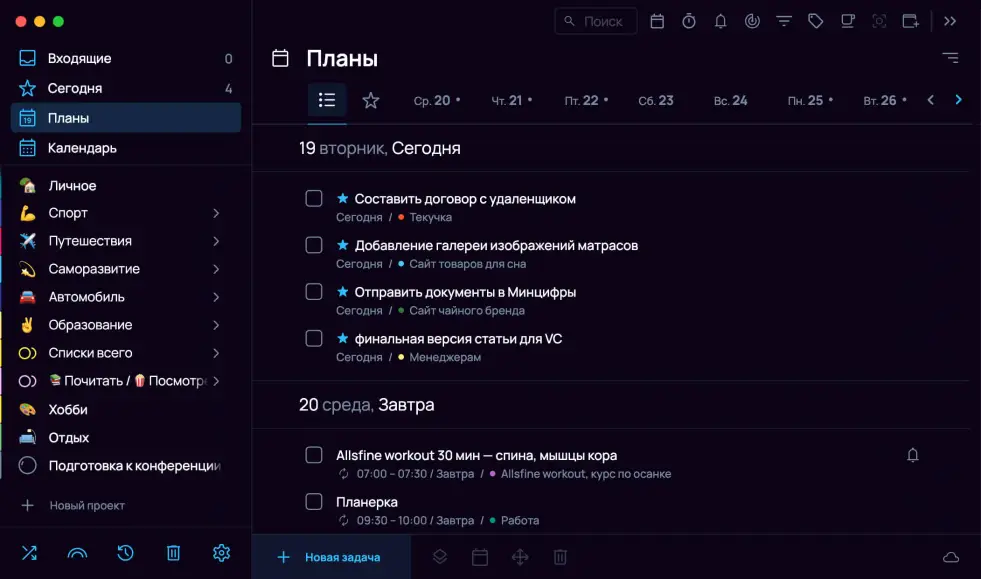Open notifications bell in top toolbar
This screenshot has width=981, height=579.
[x=720, y=21]
